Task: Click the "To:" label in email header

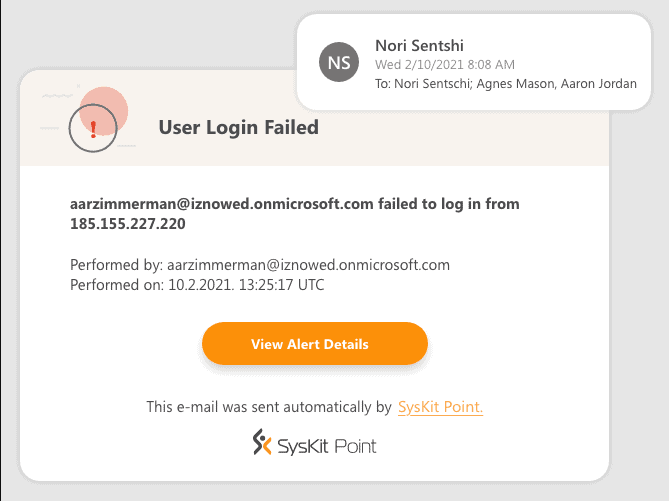Action: point(383,84)
